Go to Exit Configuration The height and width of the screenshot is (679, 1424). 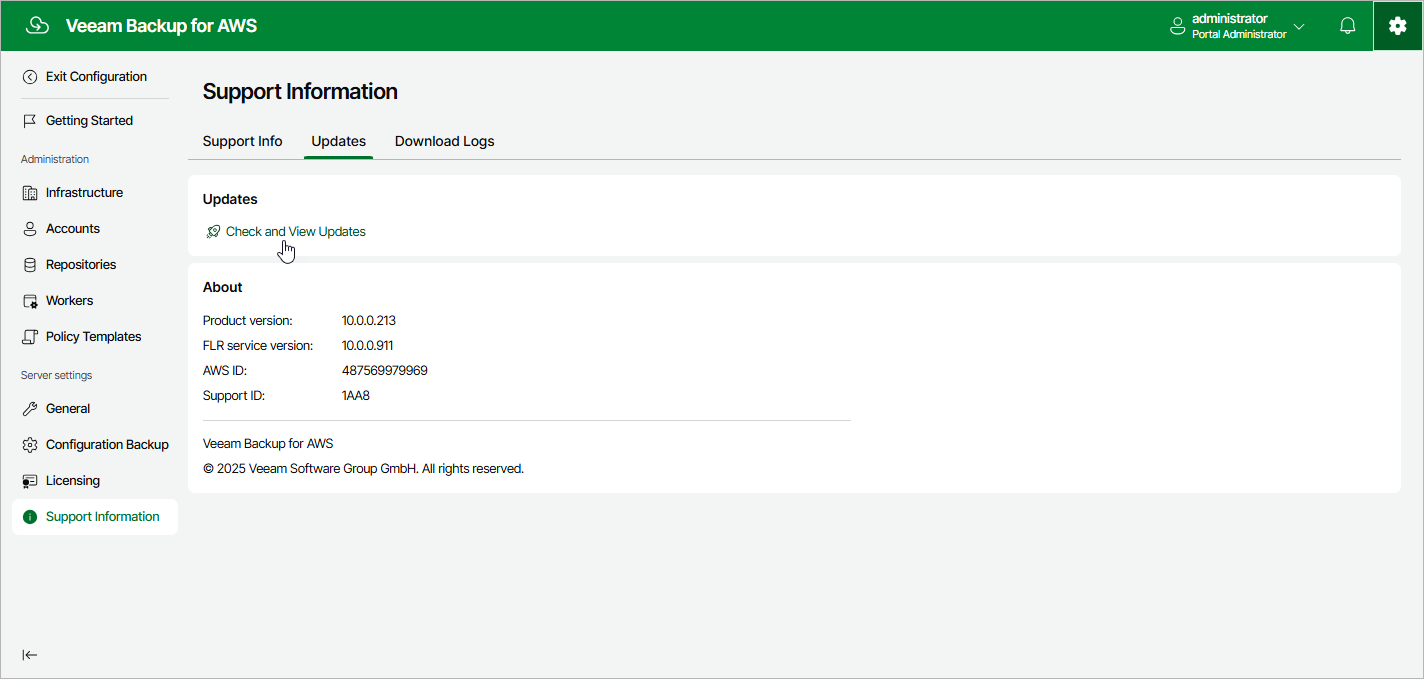click(96, 77)
